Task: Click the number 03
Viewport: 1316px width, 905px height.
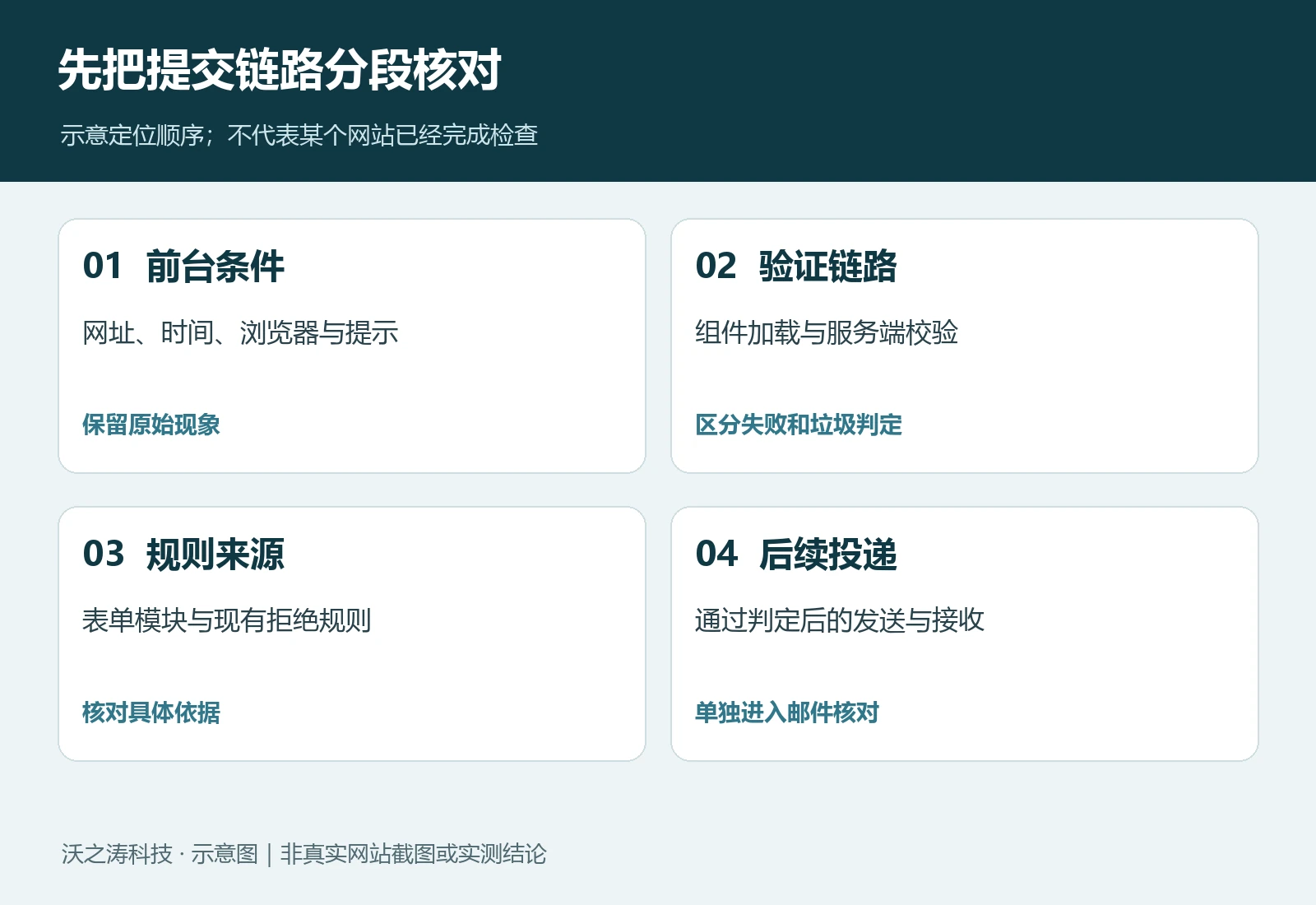Action: click(104, 555)
